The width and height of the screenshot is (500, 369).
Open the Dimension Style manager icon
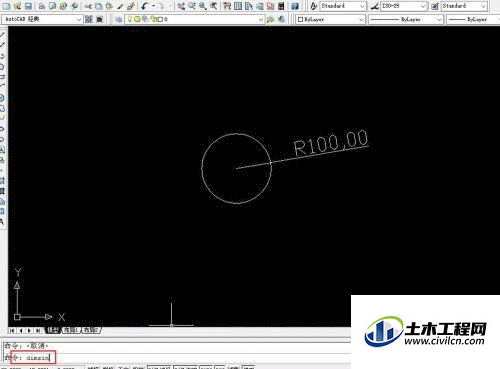[375, 6]
